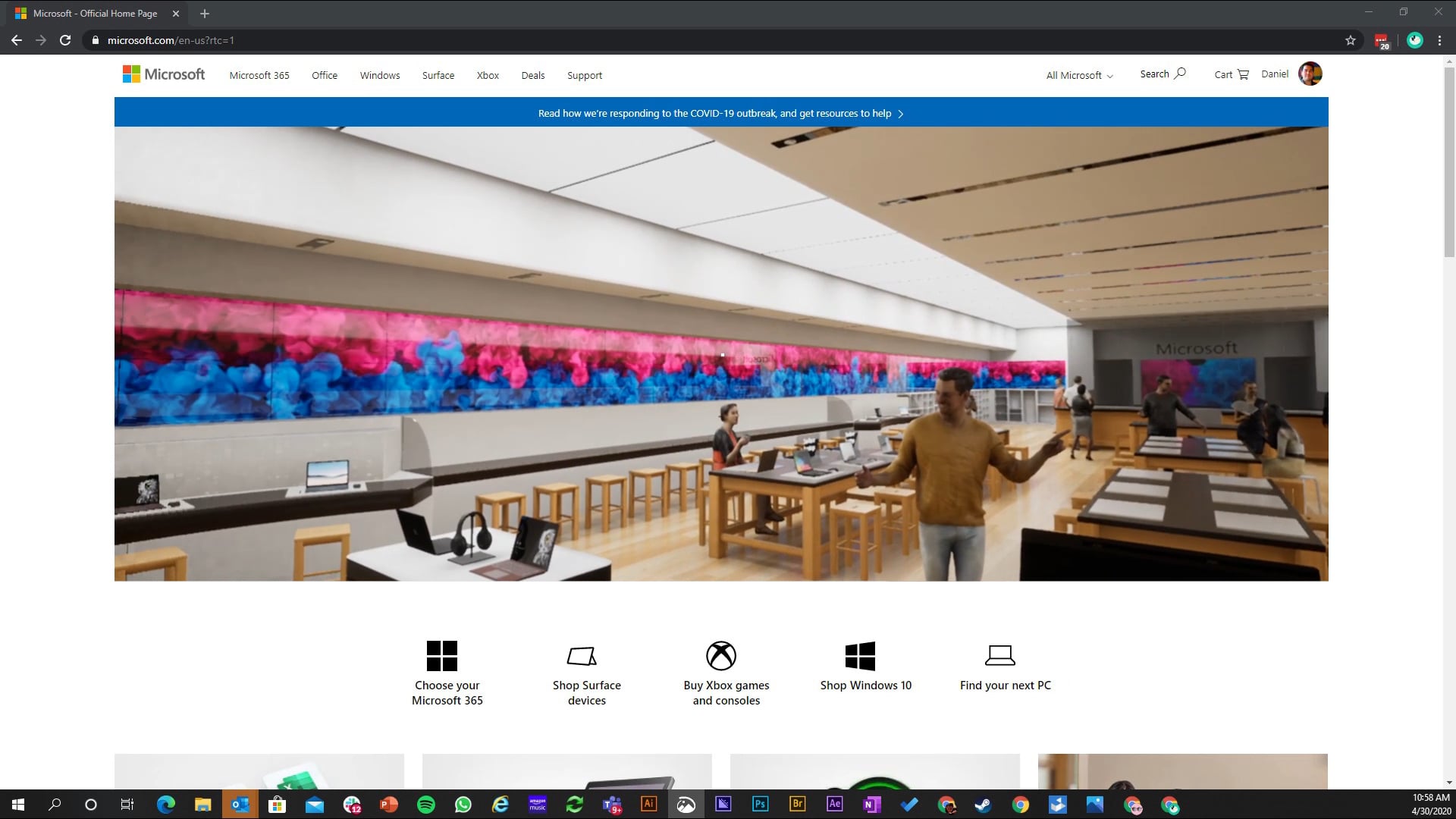Click the taskbar clock and date
This screenshot has width=1456, height=819.
(1431, 805)
